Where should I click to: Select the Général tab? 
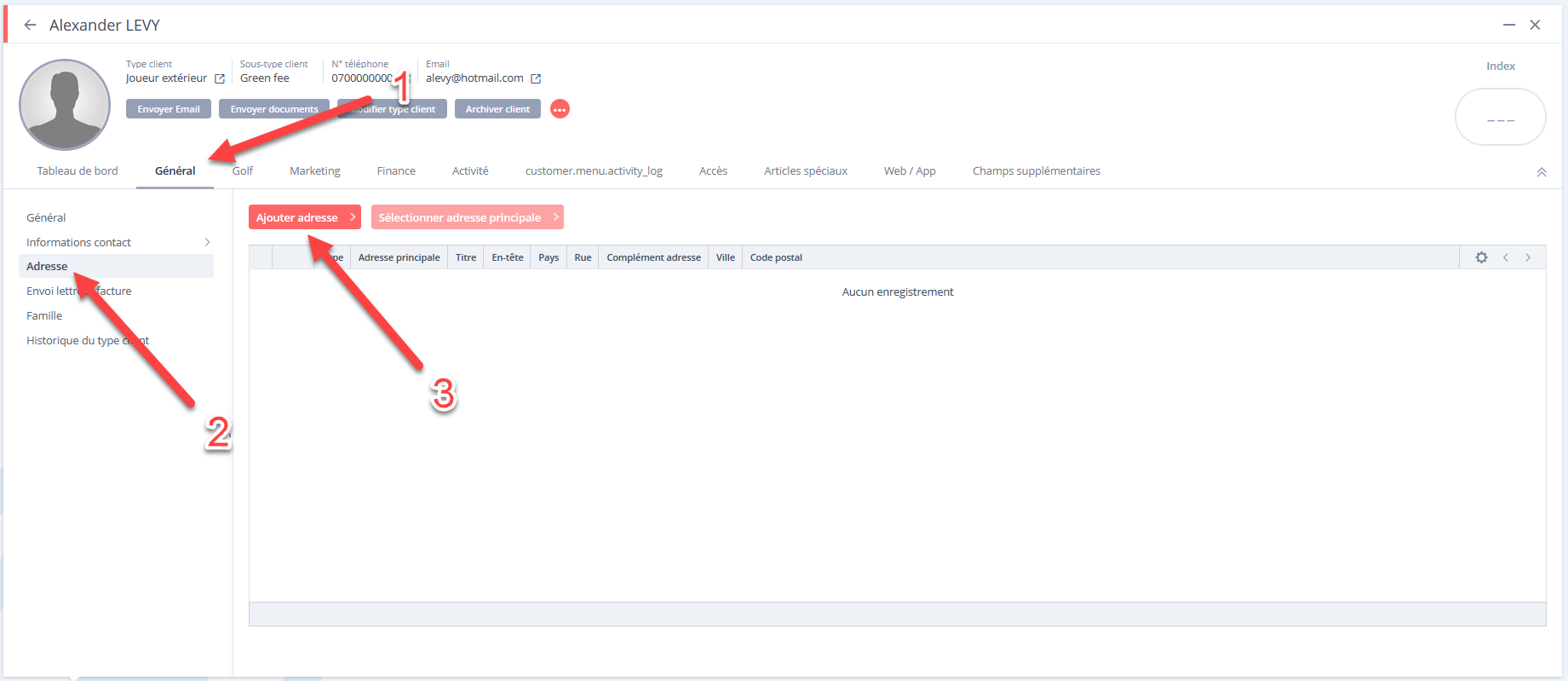click(x=175, y=171)
